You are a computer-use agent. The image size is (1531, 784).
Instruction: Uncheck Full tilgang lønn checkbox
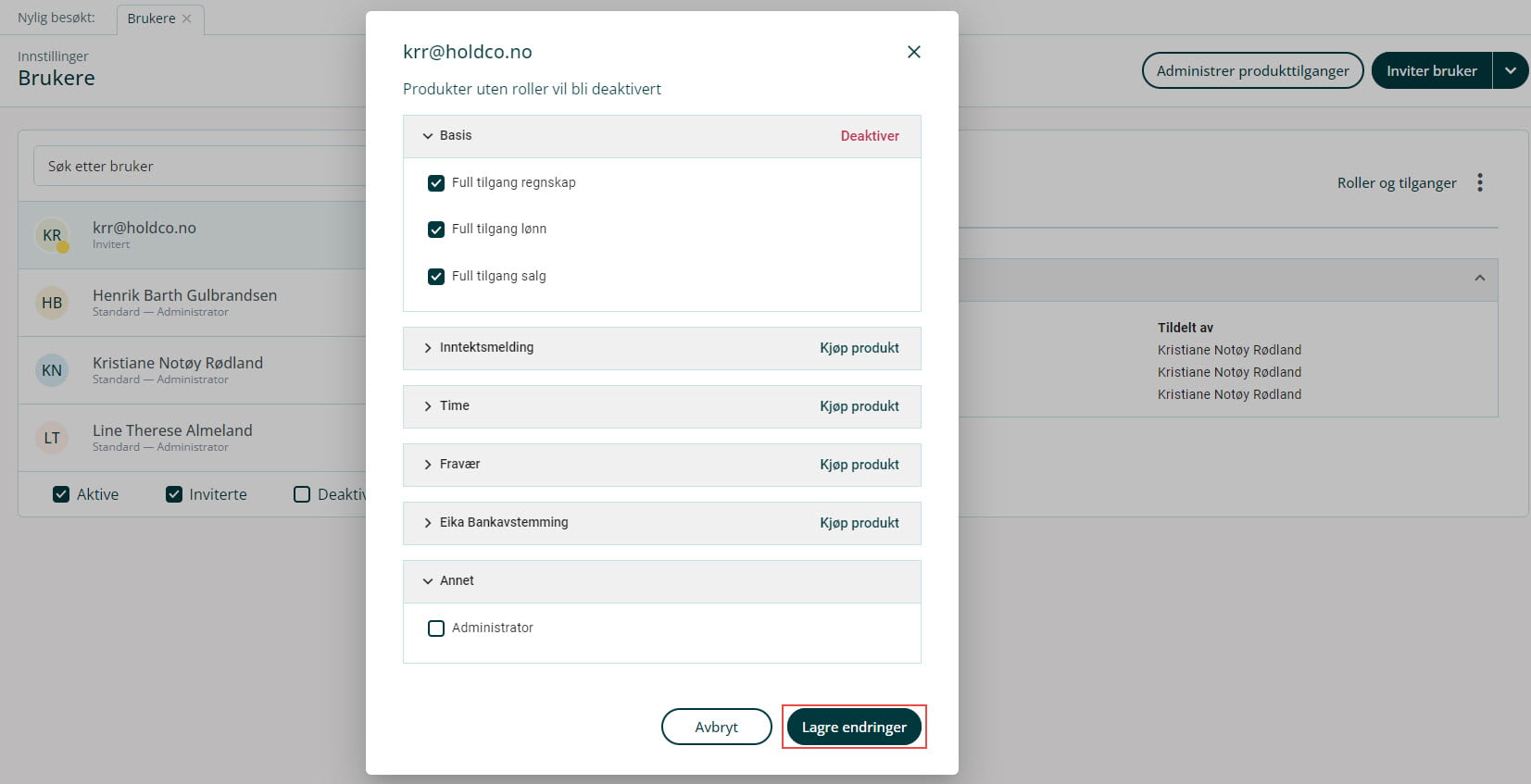tap(436, 230)
